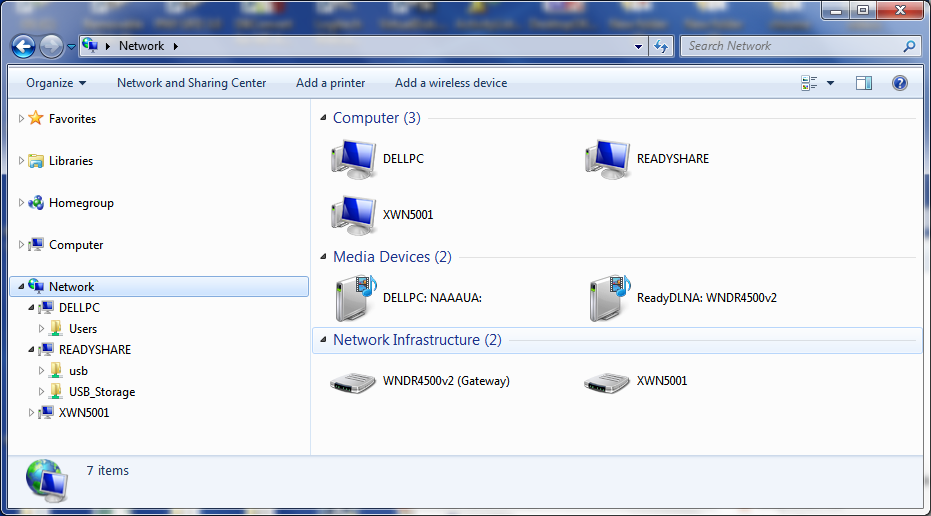This screenshot has height=516, width=931.
Task: Open Help with the question mark icon
Action: point(900,83)
